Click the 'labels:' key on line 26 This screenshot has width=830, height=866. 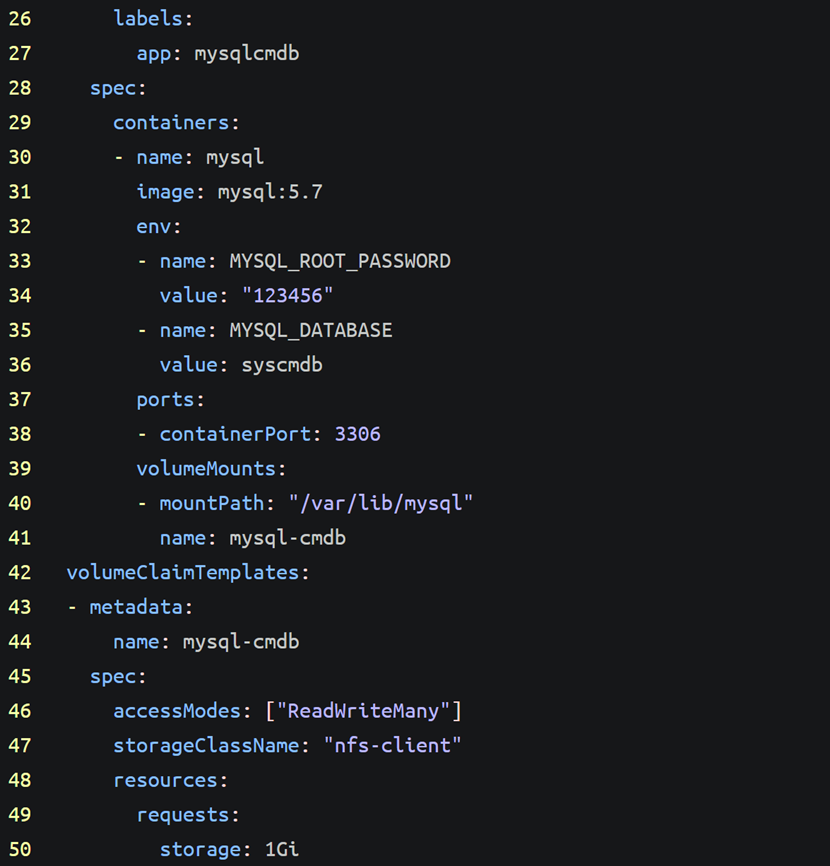153,19
